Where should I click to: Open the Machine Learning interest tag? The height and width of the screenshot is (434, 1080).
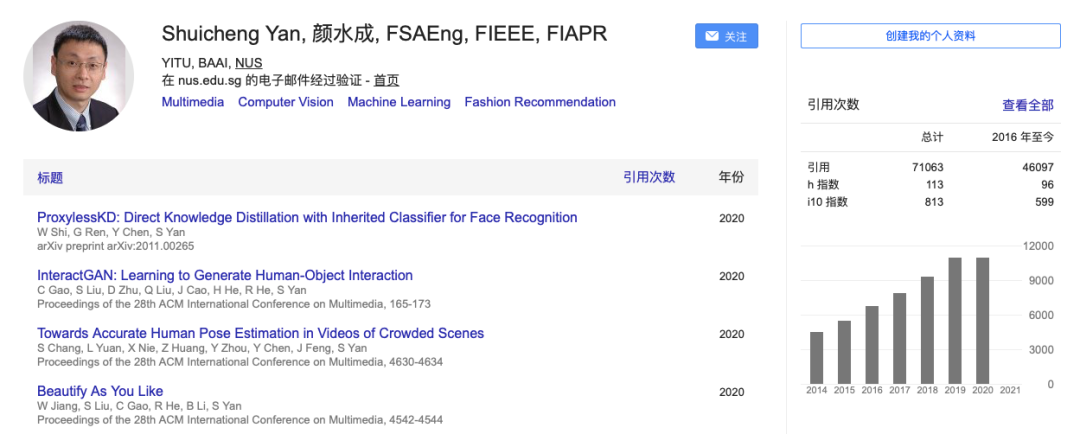click(x=399, y=102)
